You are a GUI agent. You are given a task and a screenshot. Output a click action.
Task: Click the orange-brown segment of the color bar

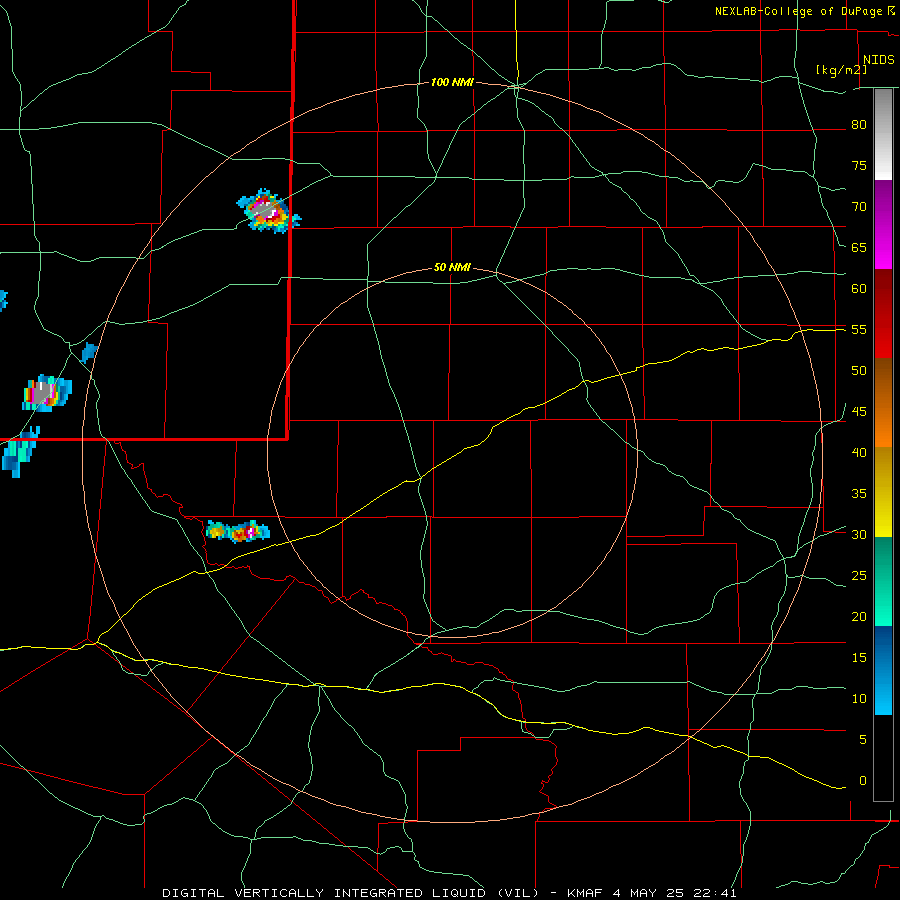pos(883,402)
